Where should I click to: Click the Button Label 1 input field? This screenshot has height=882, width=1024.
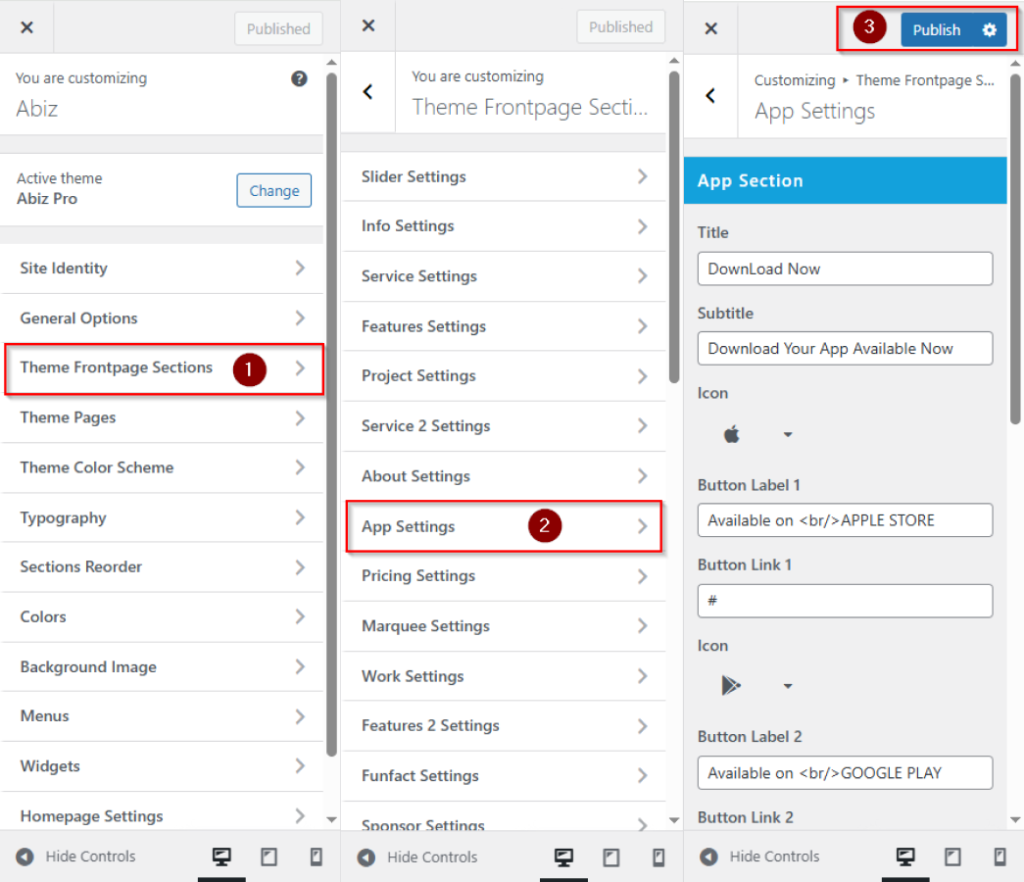click(844, 520)
